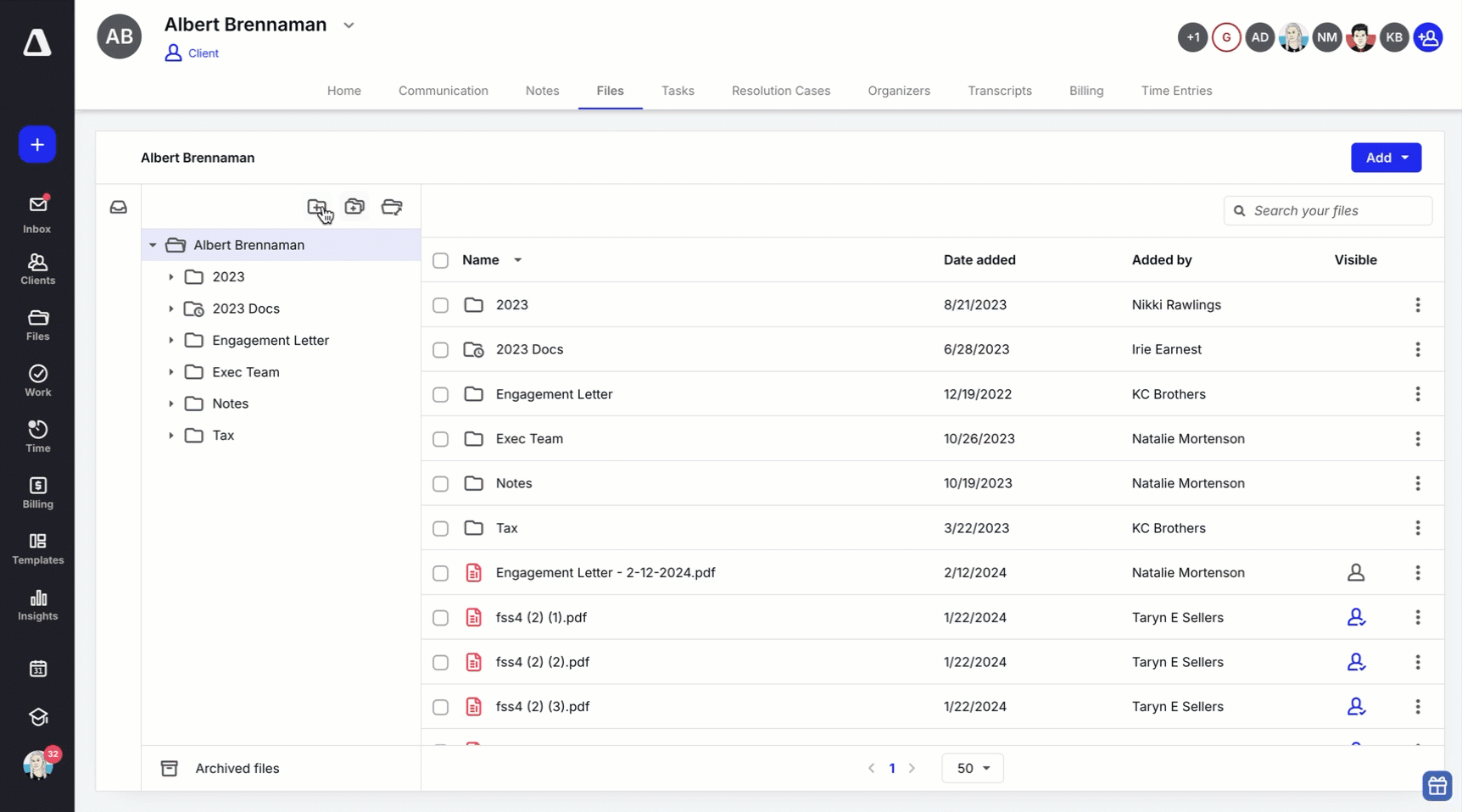Viewport: 1462px width, 812px height.
Task: Open the Time section in sidebar
Action: [37, 437]
